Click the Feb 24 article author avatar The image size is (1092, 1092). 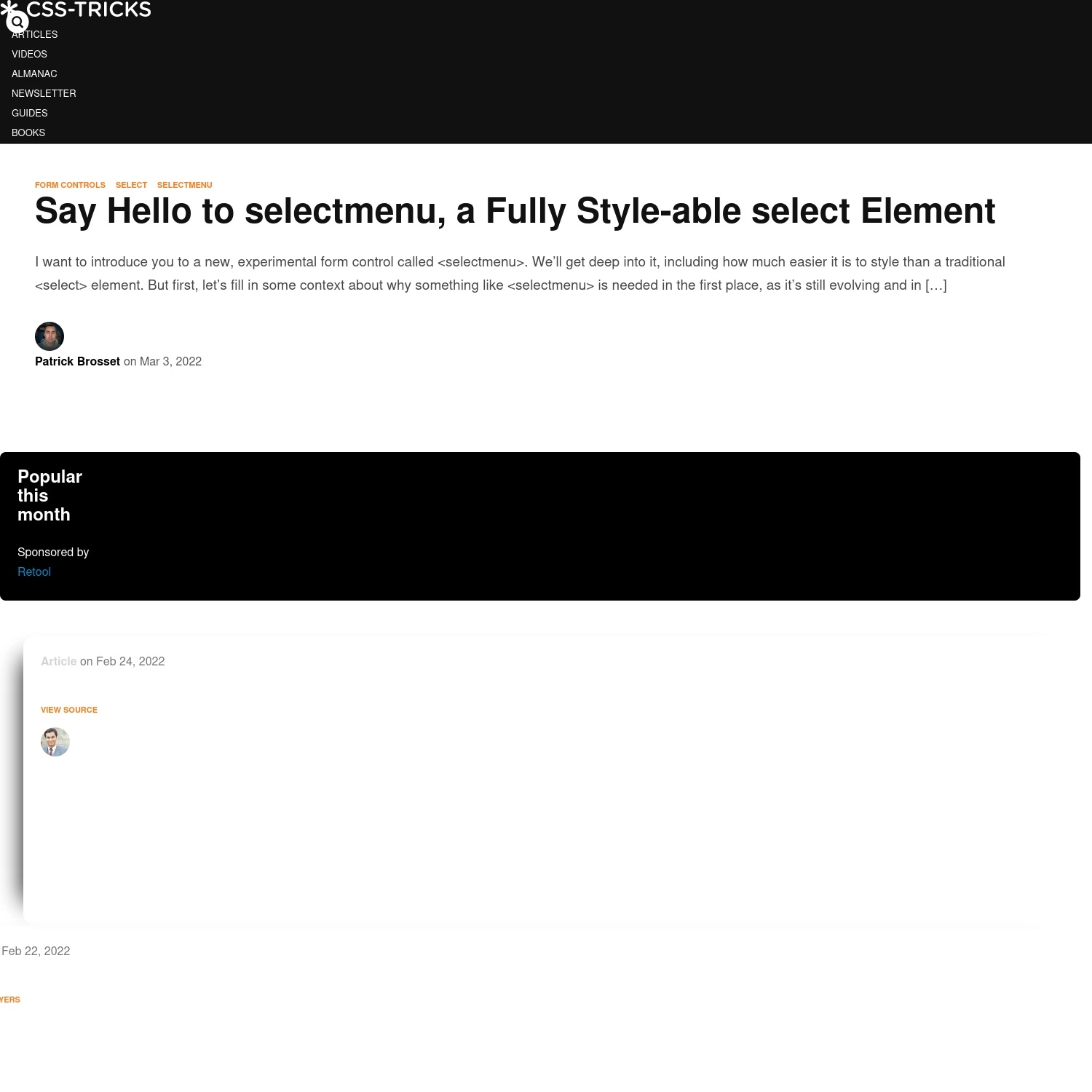click(55, 742)
